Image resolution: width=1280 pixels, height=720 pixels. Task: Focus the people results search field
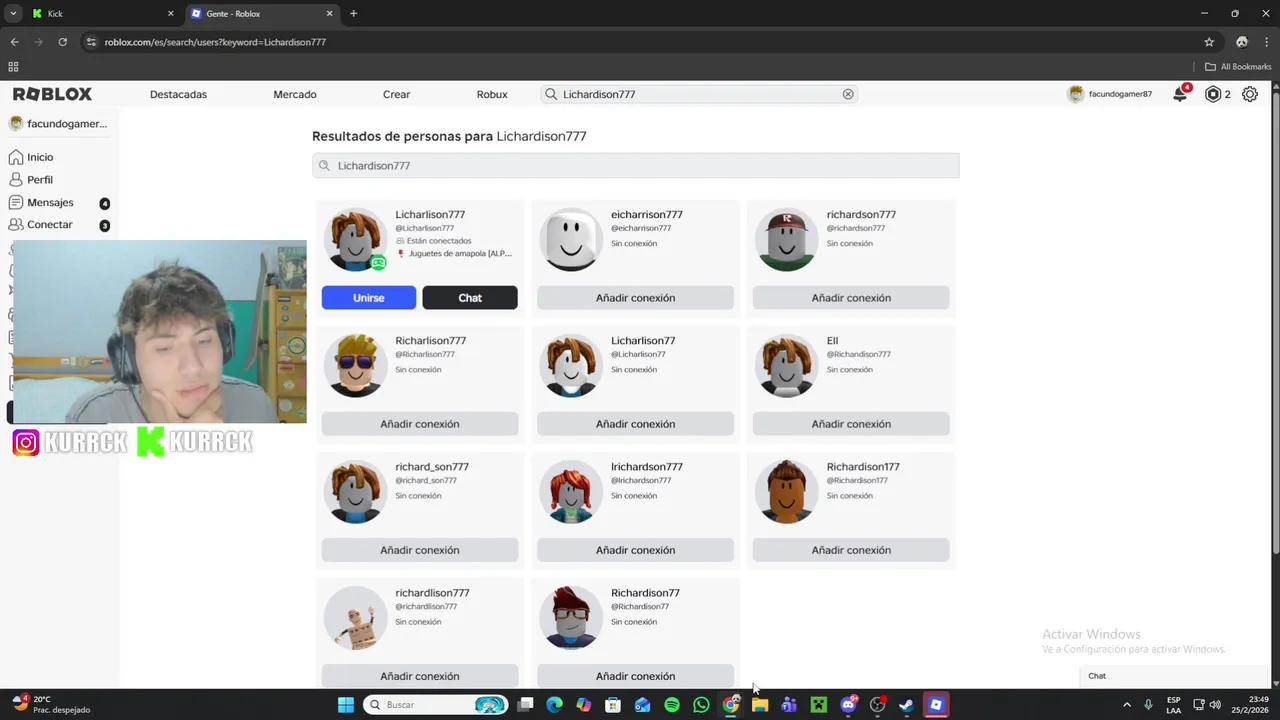tap(635, 166)
